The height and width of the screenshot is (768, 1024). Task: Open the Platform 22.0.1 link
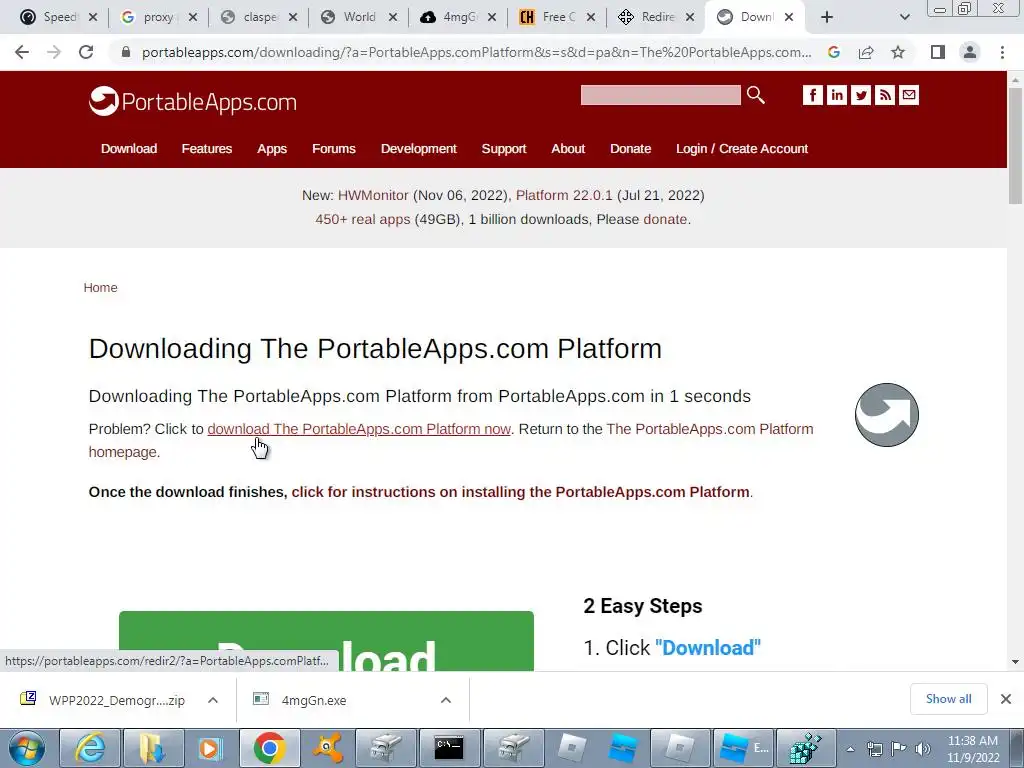pos(564,195)
